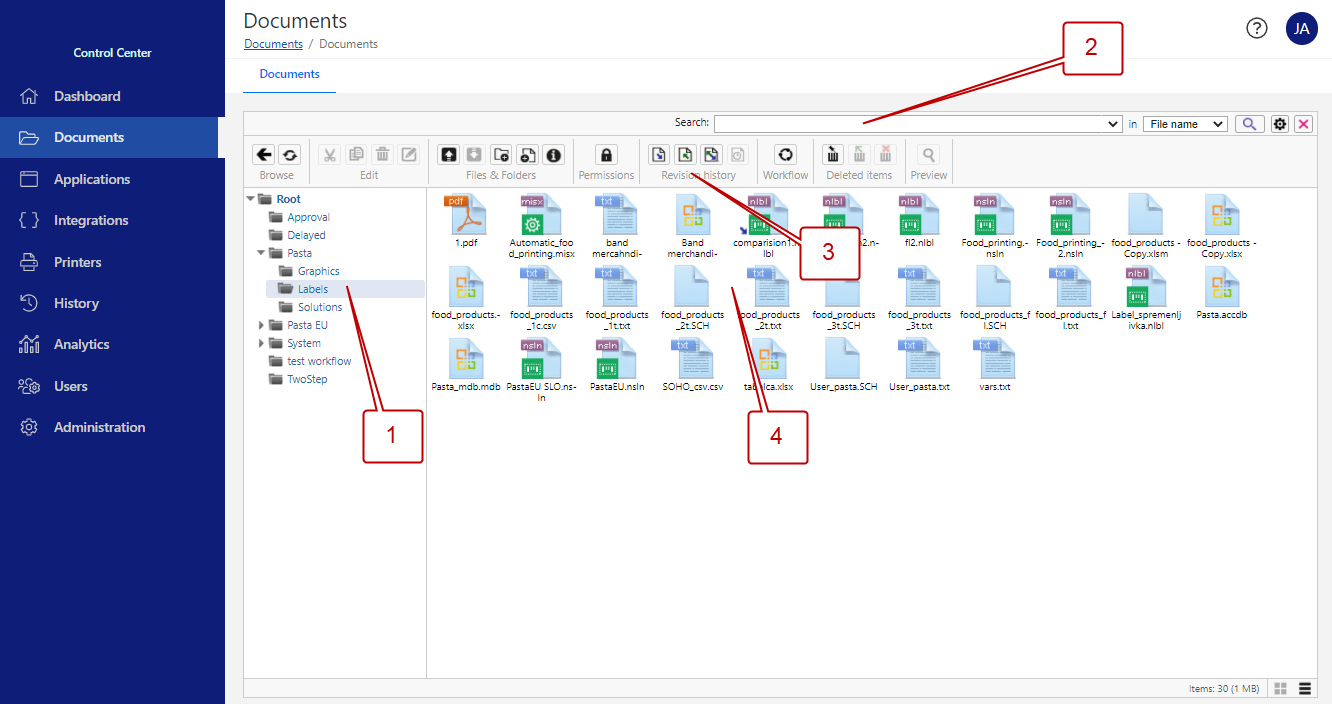The height and width of the screenshot is (704, 1332).
Task: Open the File name search scope dropdown
Action: [1185, 124]
